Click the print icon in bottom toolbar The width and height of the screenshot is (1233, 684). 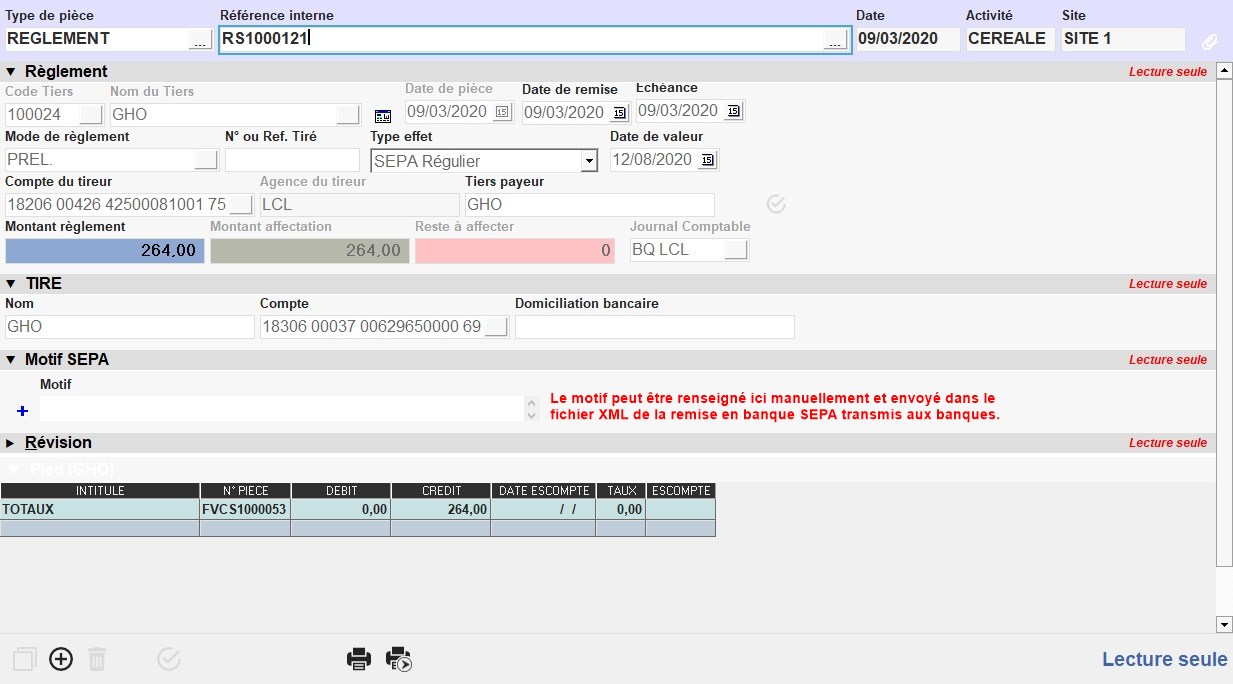359,659
